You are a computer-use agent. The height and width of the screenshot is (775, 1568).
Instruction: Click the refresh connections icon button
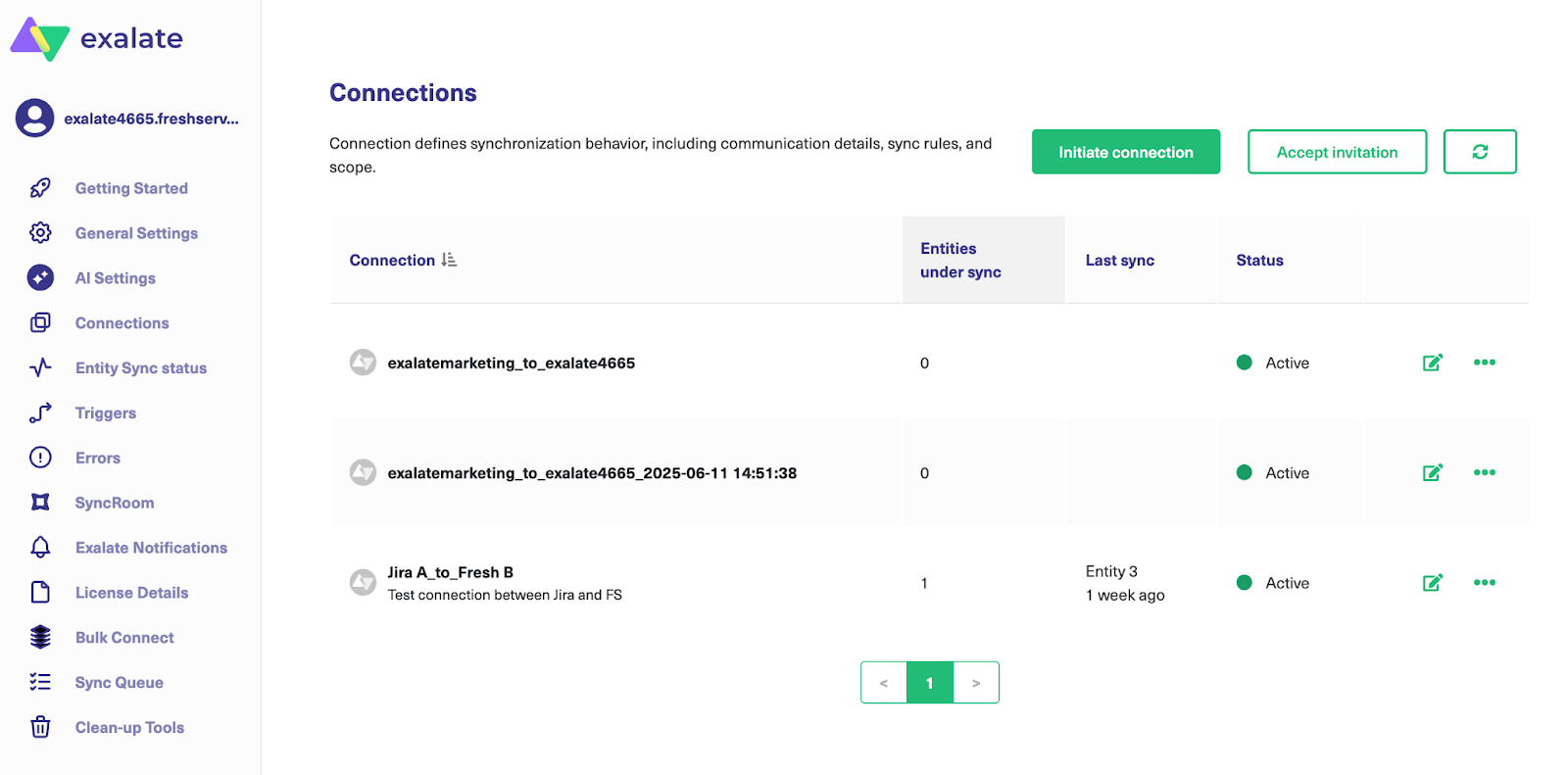[1479, 152]
